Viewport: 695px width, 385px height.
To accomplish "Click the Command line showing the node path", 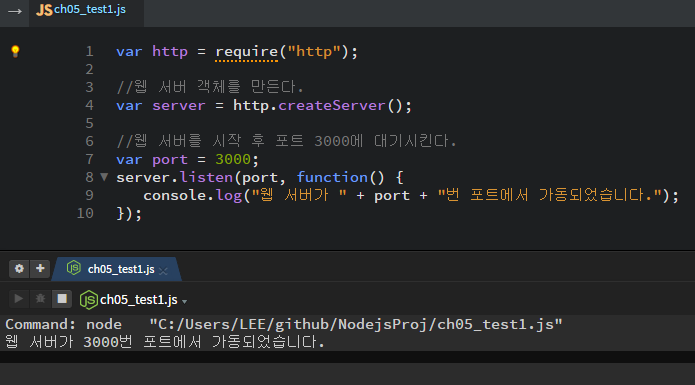I will (x=284, y=324).
